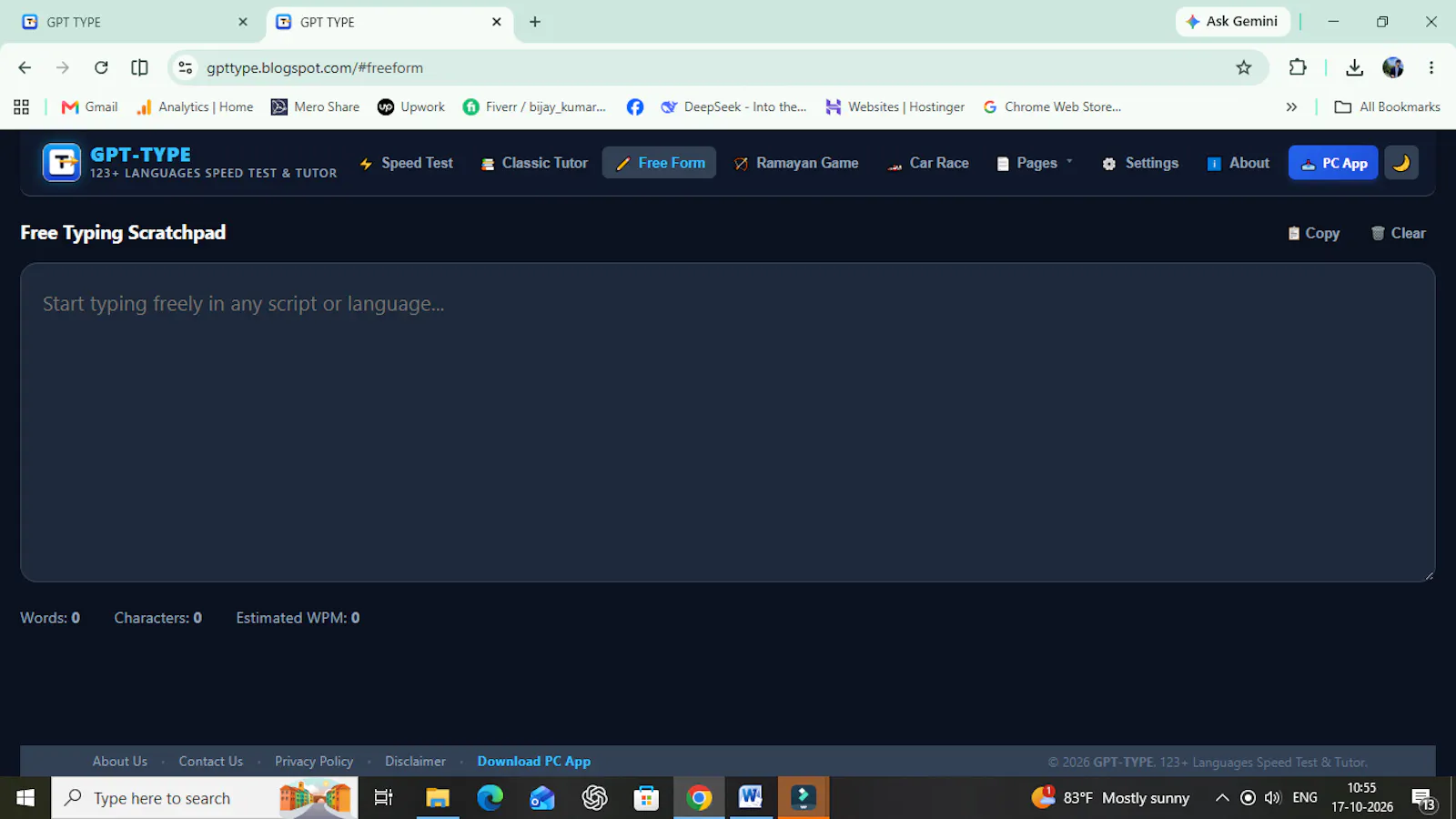Viewport: 1456px width, 819px height.
Task: Expand the Pages dropdown menu
Action: click(x=1036, y=163)
